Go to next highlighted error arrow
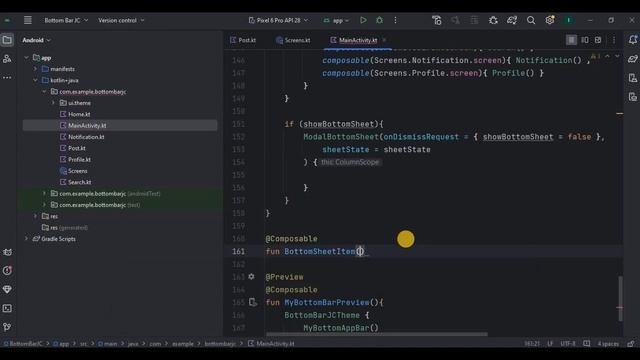Screen dimensions: 640x360 click(617, 56)
